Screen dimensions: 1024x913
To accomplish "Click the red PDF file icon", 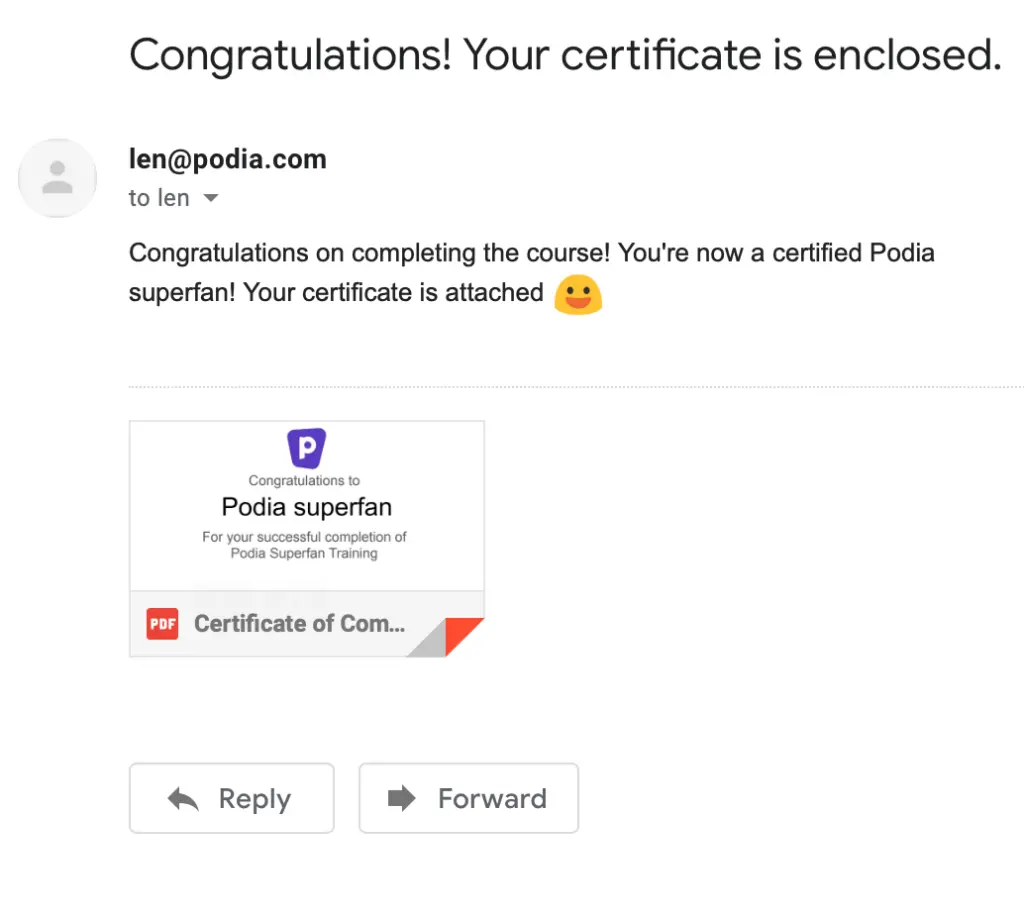I will (x=162, y=624).
